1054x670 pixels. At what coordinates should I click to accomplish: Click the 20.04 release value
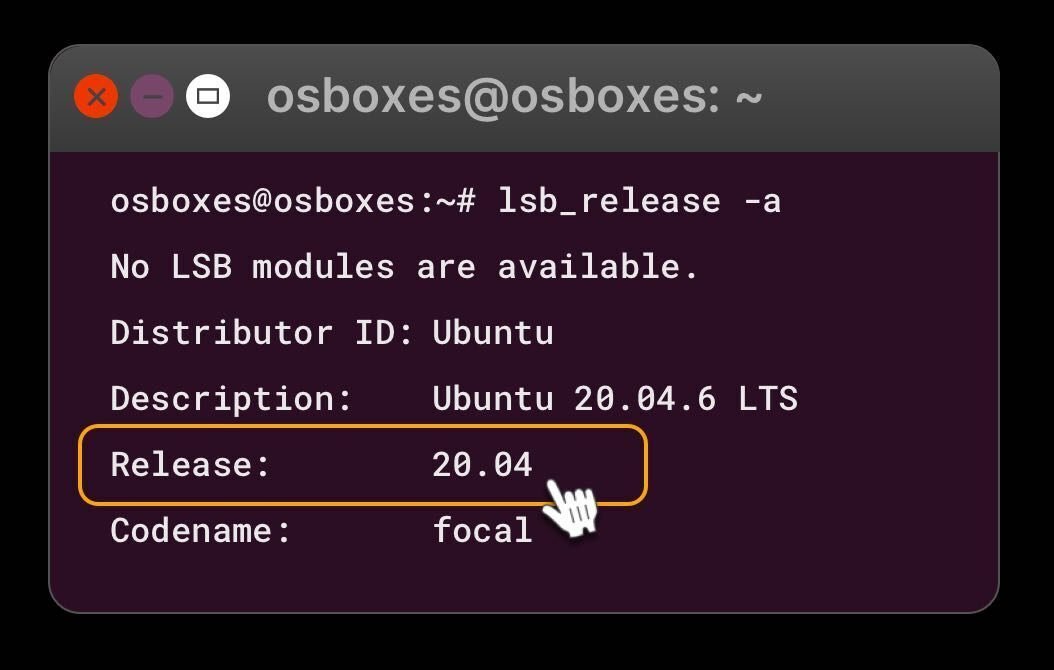[482, 465]
